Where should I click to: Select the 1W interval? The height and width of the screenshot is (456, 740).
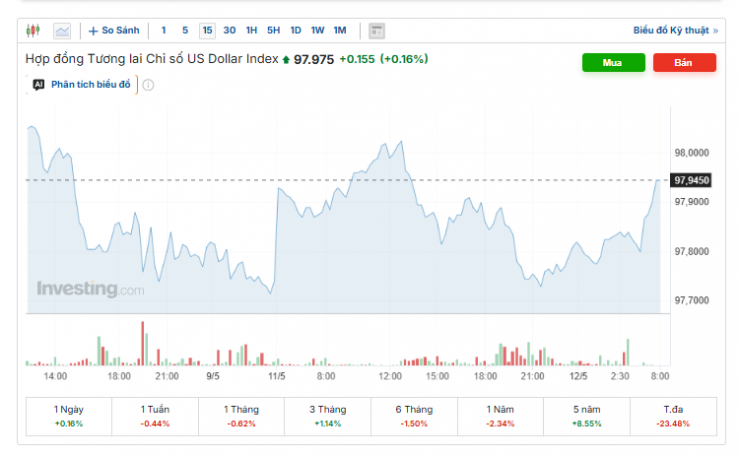318,31
